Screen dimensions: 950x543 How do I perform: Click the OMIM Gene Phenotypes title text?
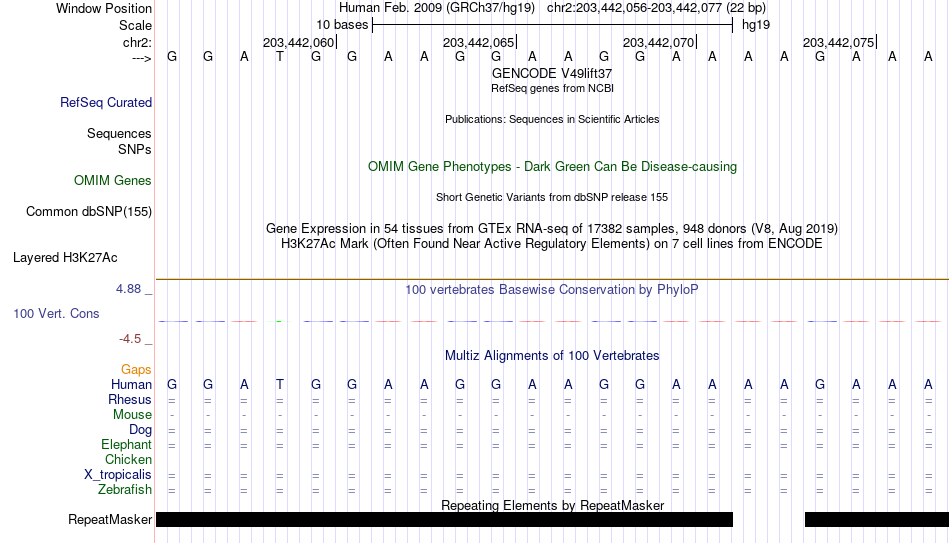tap(553, 167)
